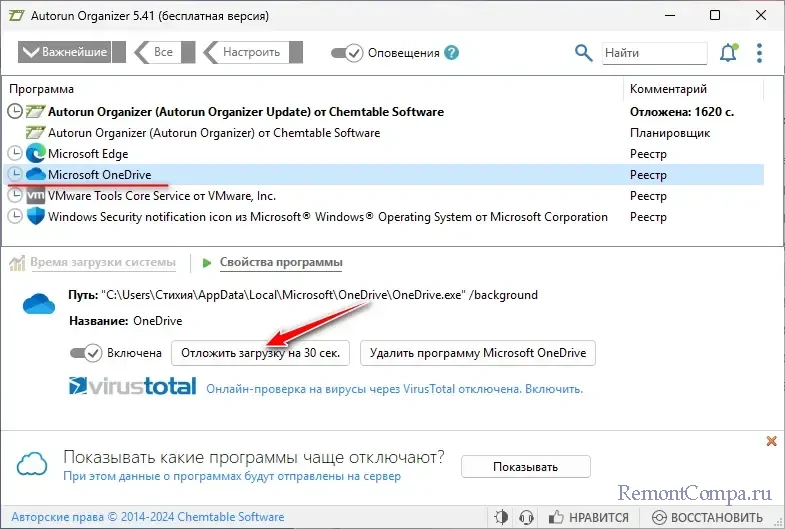Click the magnifier search icon
The image size is (785, 529).
[x=583, y=52]
